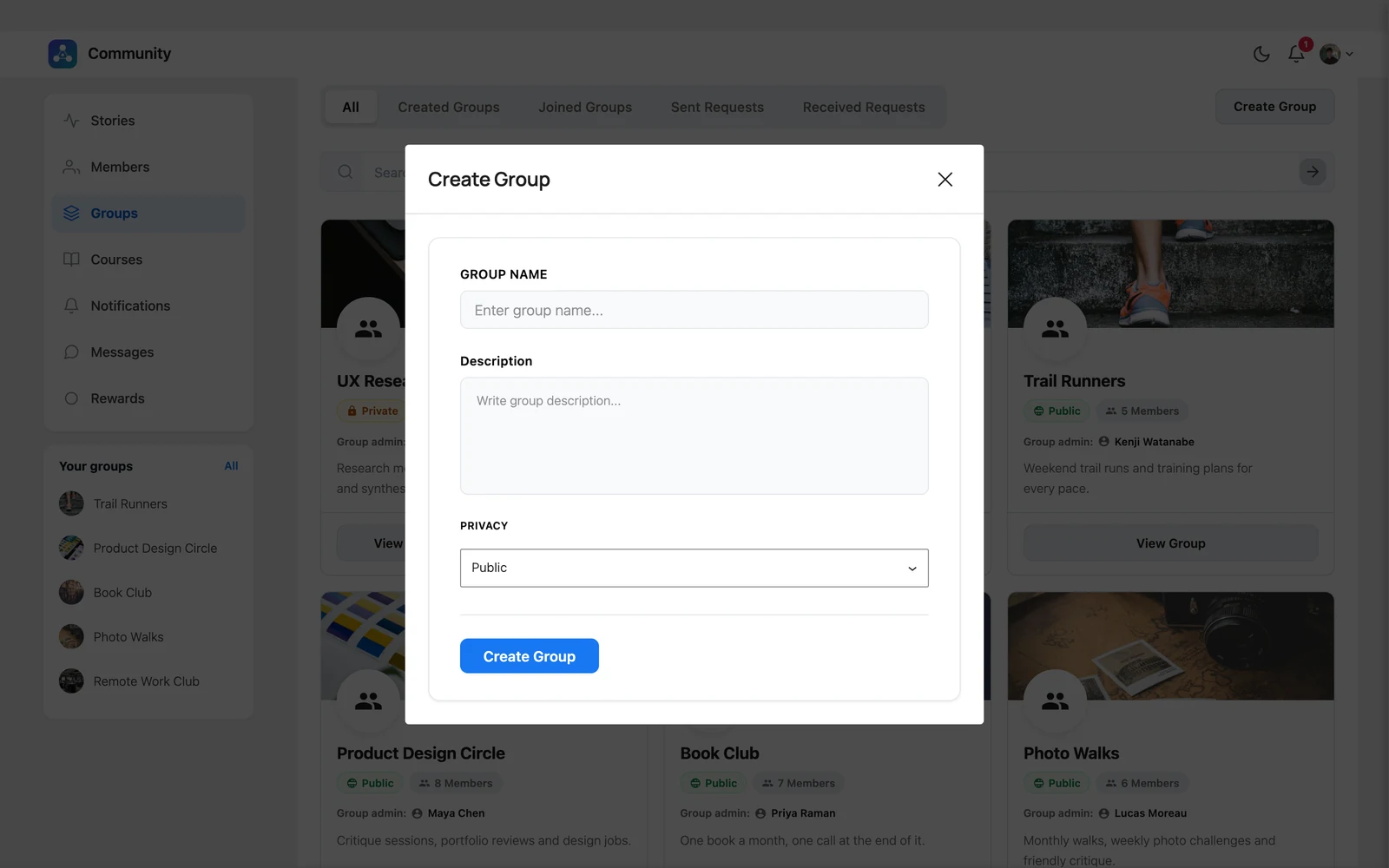Click Kenji Watanabe admin name
The width and height of the screenshot is (1389, 868).
pos(1154,442)
